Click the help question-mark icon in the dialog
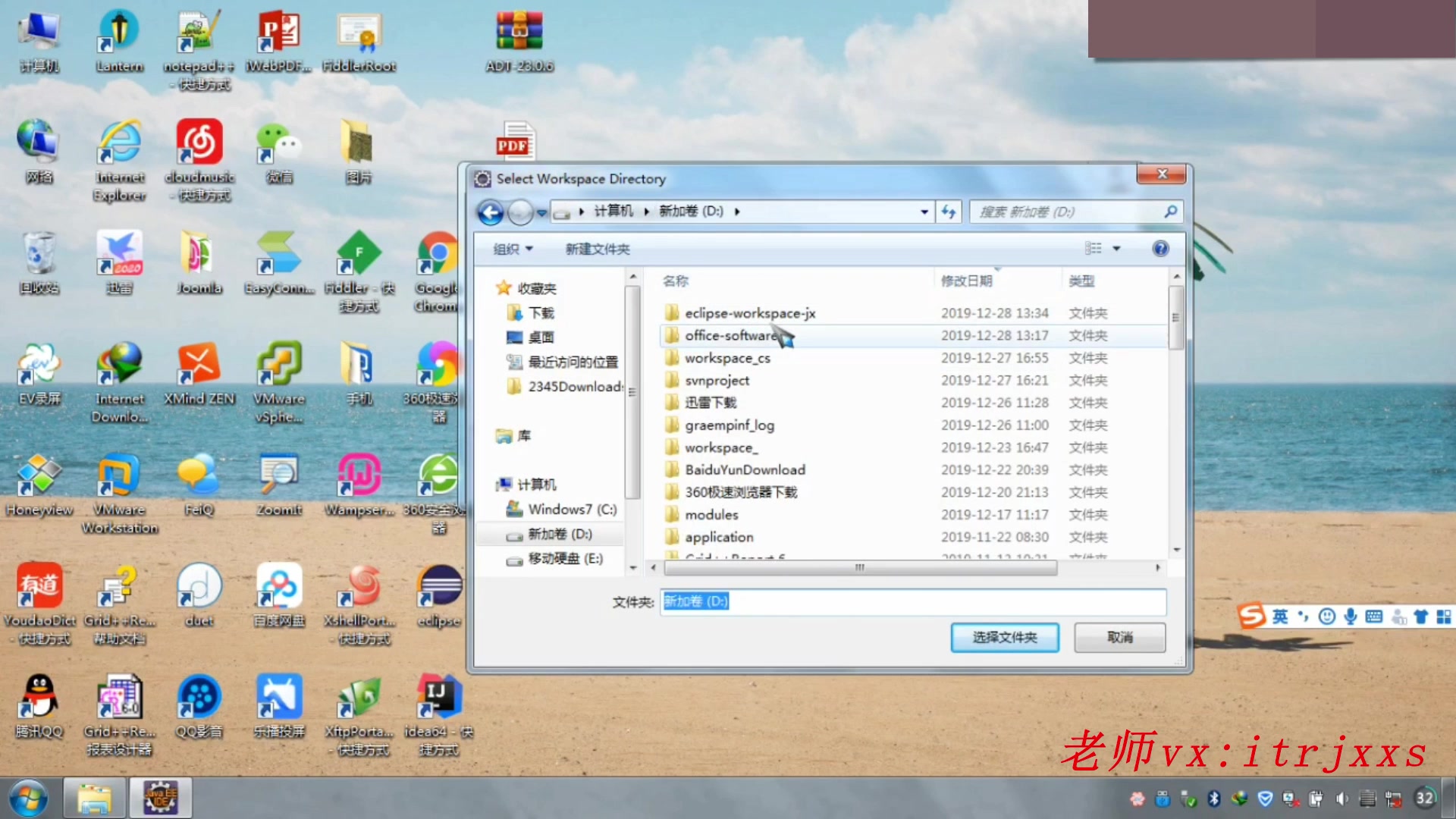 click(1159, 248)
